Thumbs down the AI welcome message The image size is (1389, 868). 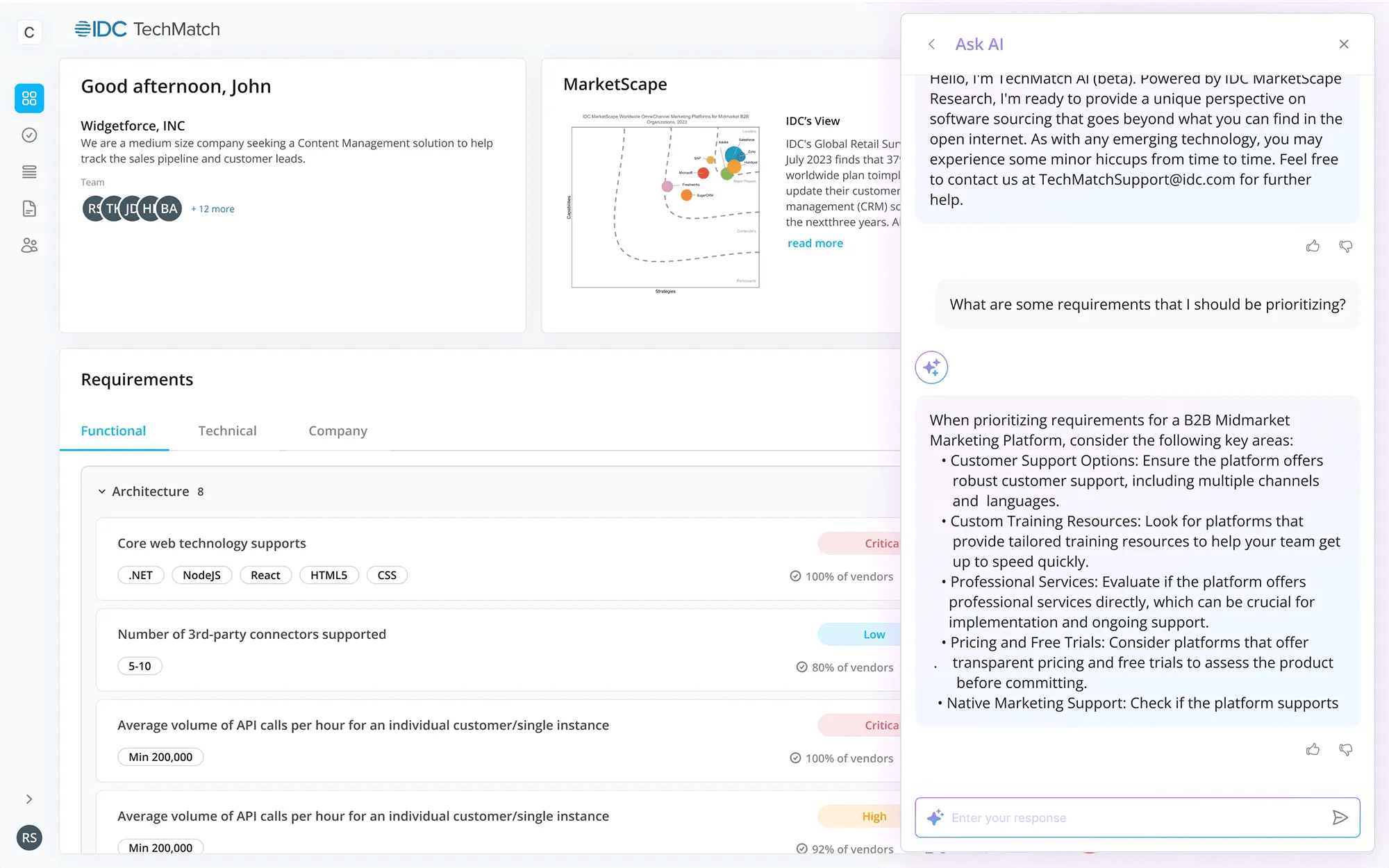pos(1345,247)
